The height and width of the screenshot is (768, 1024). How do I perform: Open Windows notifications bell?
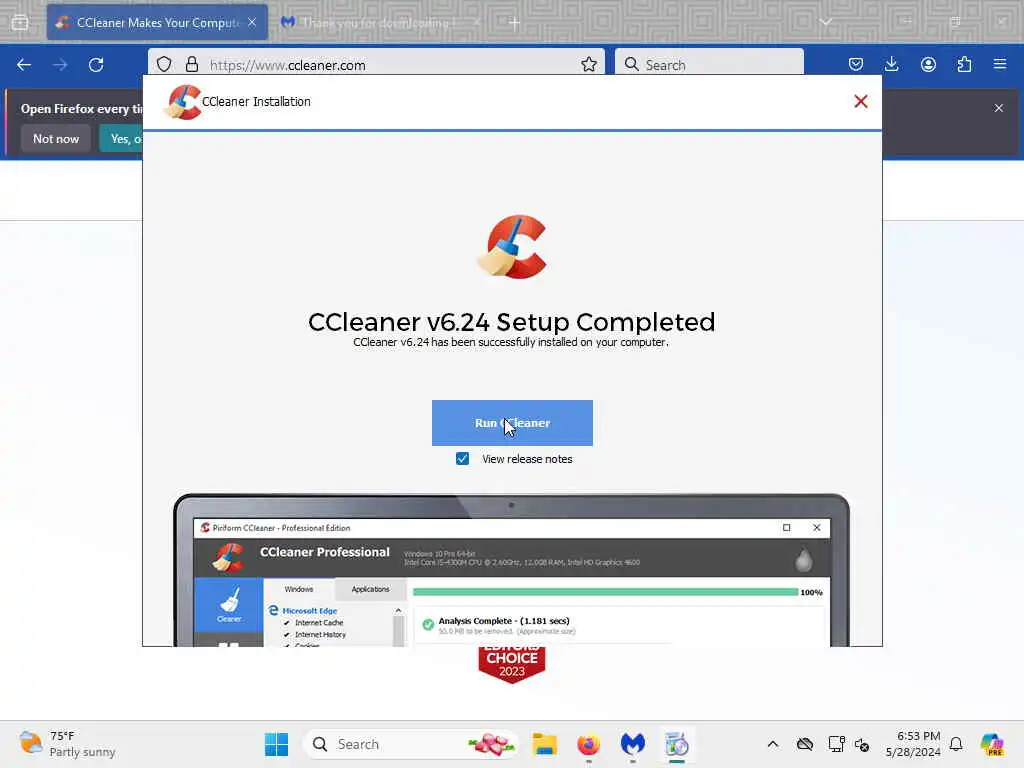956,744
